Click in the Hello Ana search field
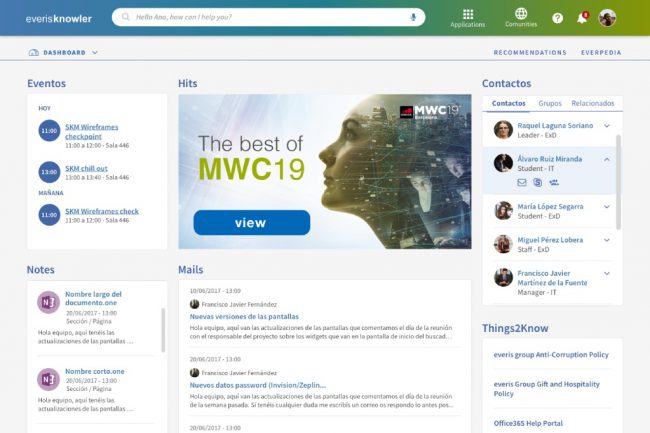Viewport: 650px width, 433px height. point(269,17)
